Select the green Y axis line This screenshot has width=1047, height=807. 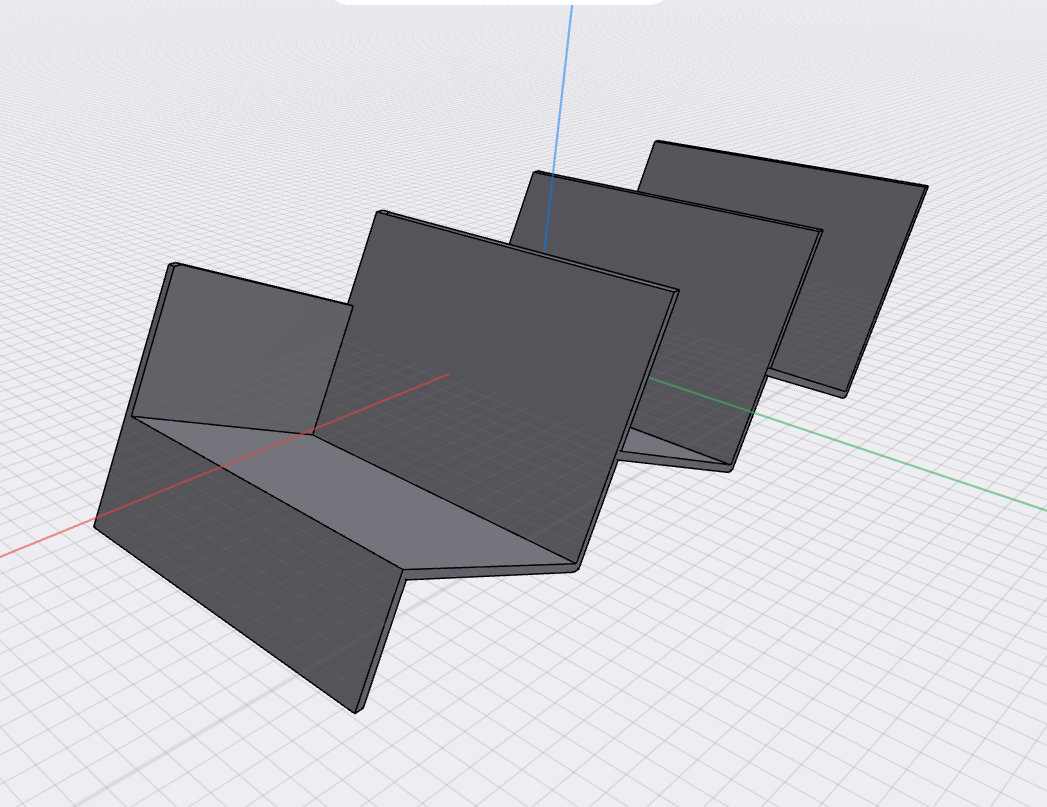900,430
